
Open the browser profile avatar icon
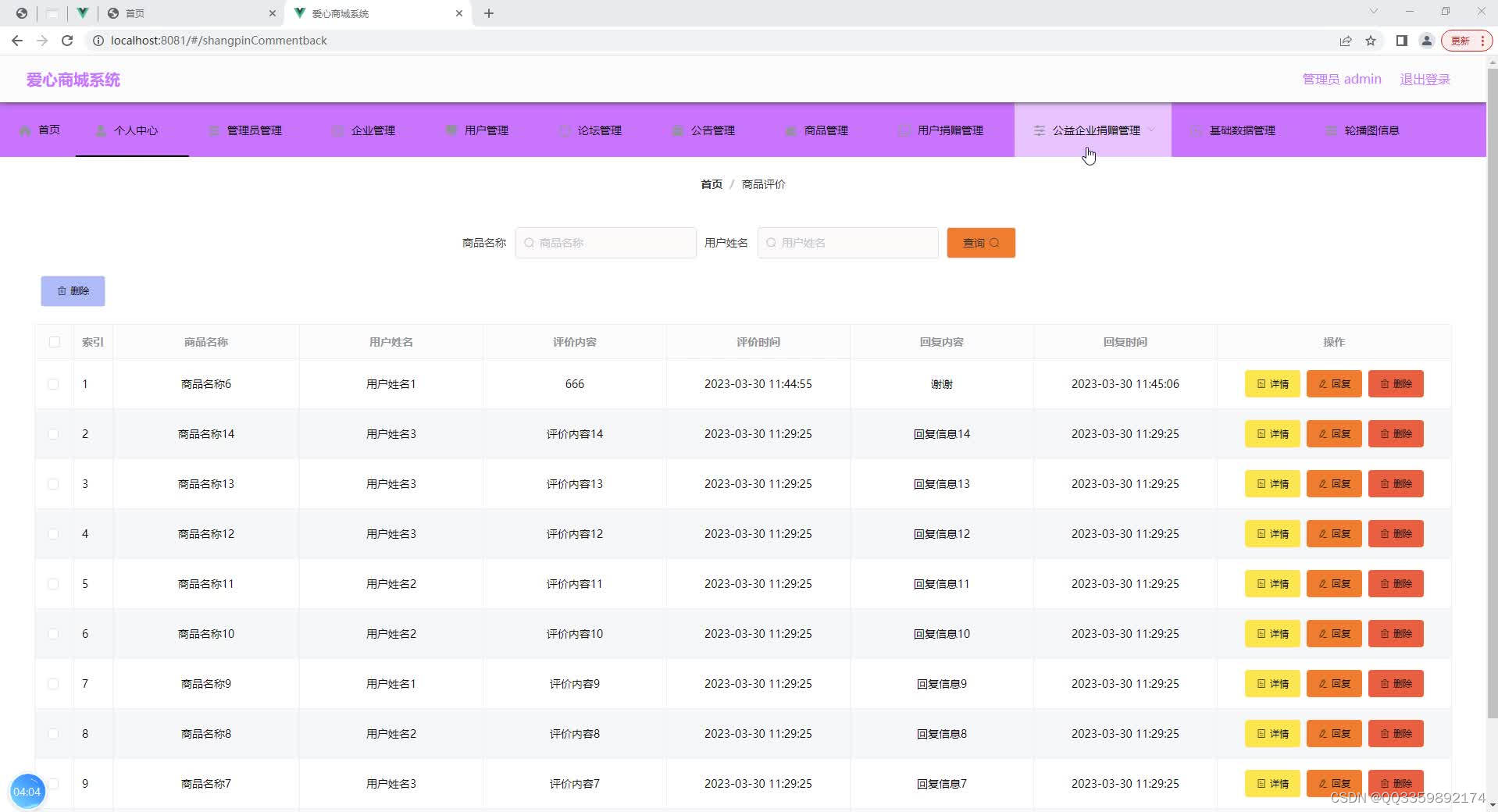point(1426,41)
